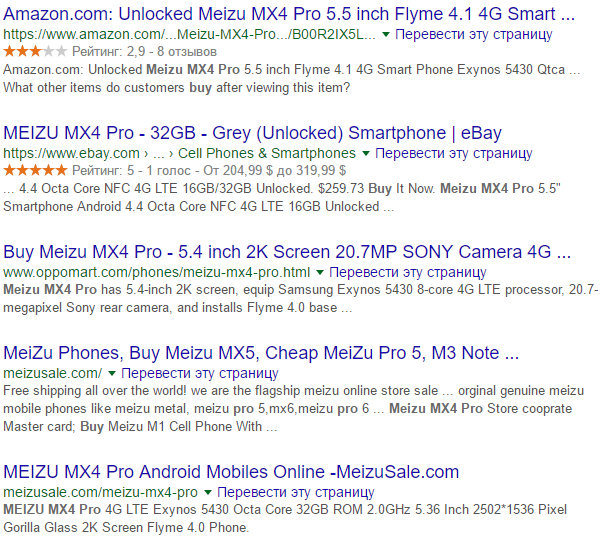
Task: Expand dropdown arrow next to meizusale.com/ URL
Action: pos(112,373)
